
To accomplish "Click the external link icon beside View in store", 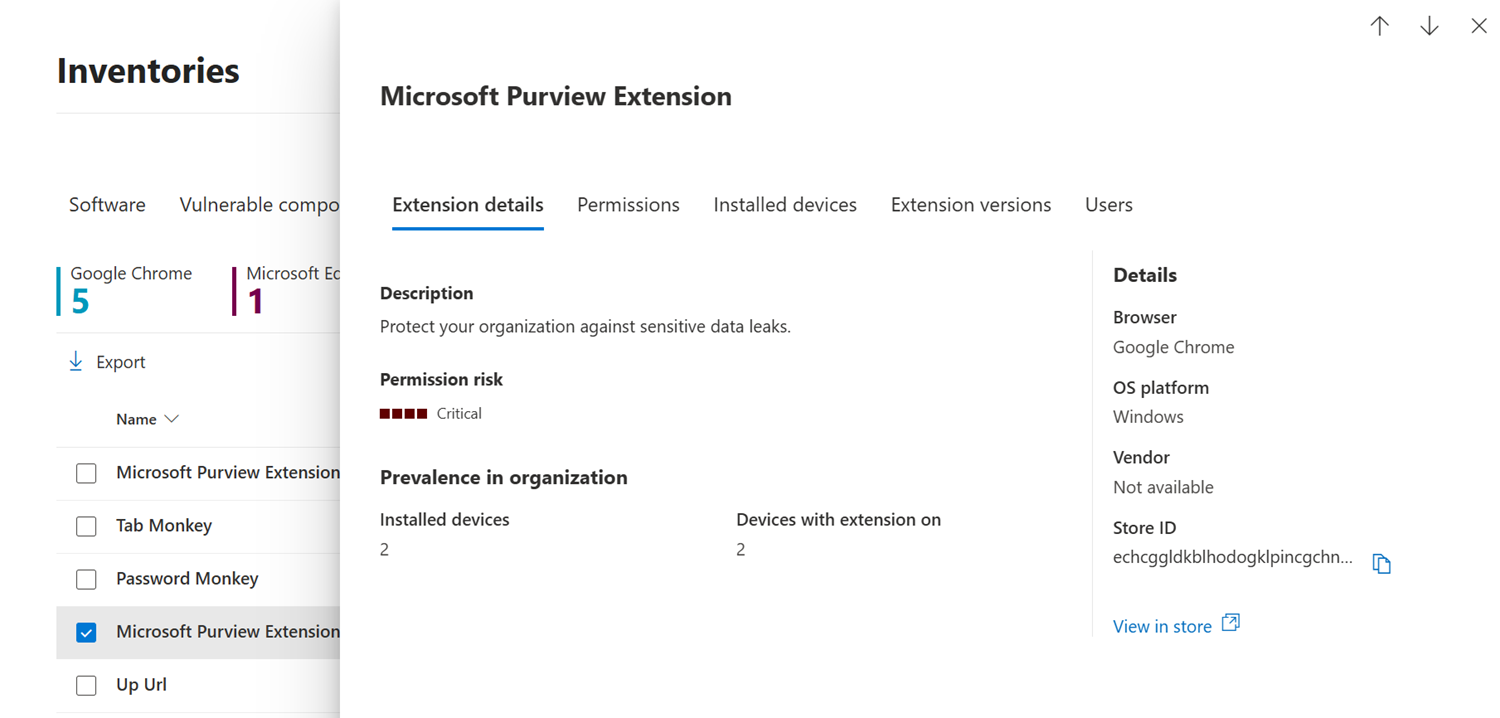I will [x=1231, y=623].
